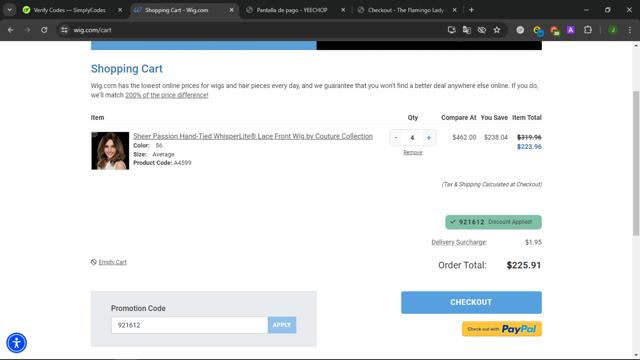Screen dimensions: 640x360
Task: Check out with PayPal
Action: [502, 329]
